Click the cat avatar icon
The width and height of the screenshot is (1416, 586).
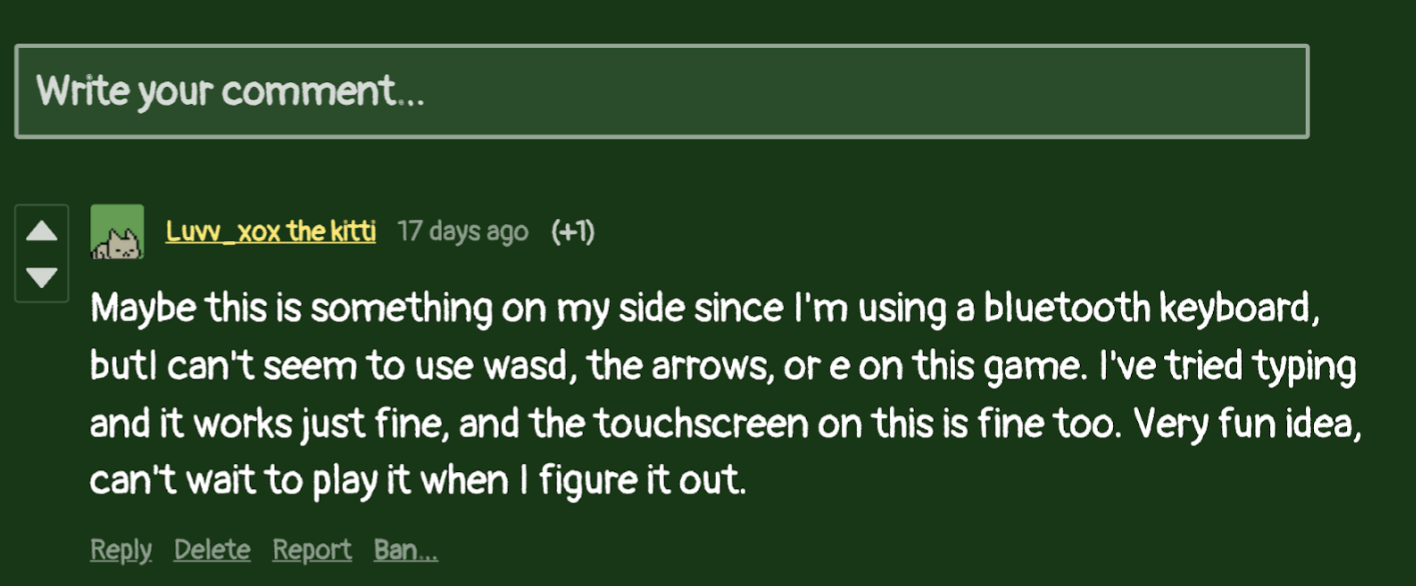pos(117,232)
